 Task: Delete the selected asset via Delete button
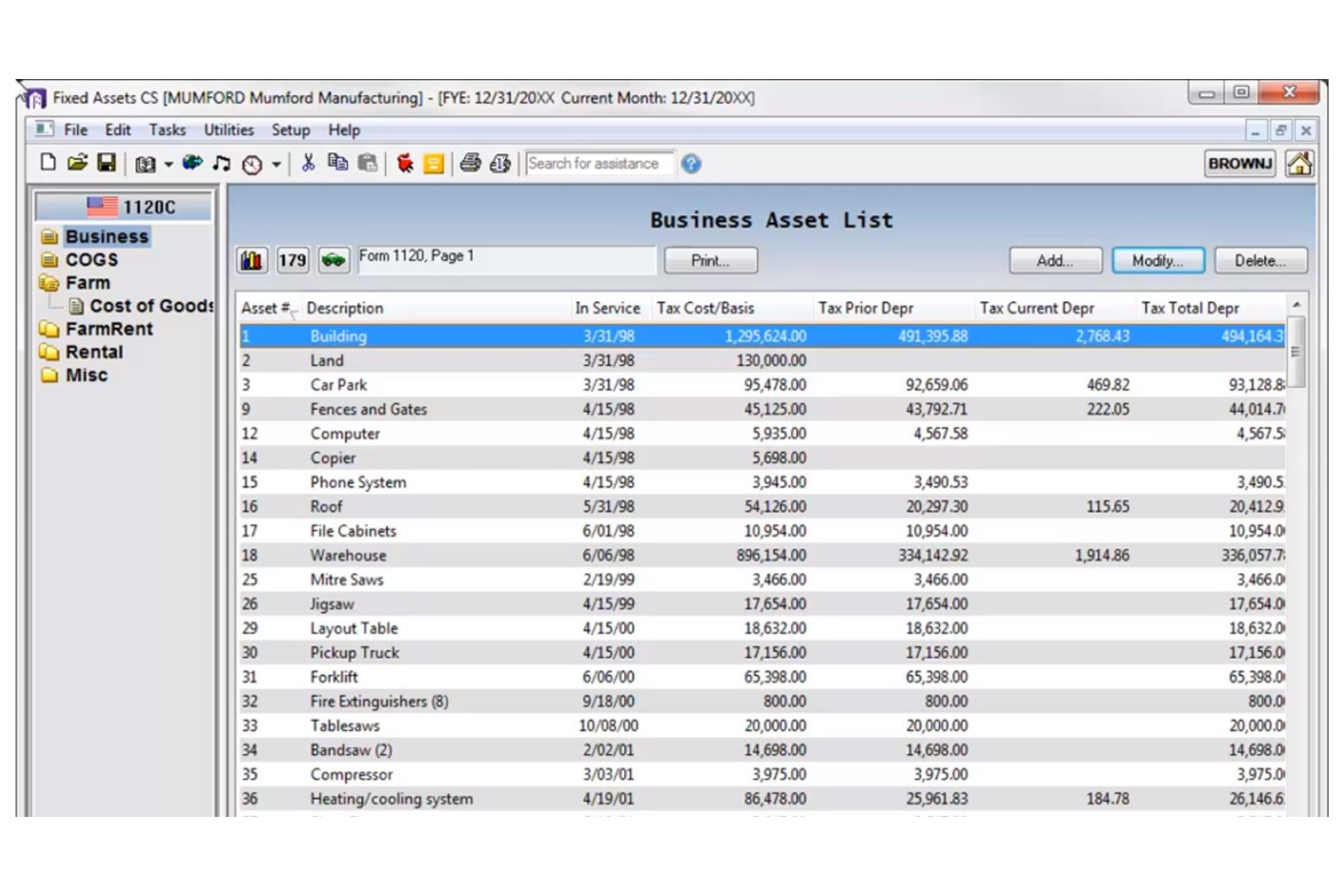pyautogui.click(x=1260, y=260)
